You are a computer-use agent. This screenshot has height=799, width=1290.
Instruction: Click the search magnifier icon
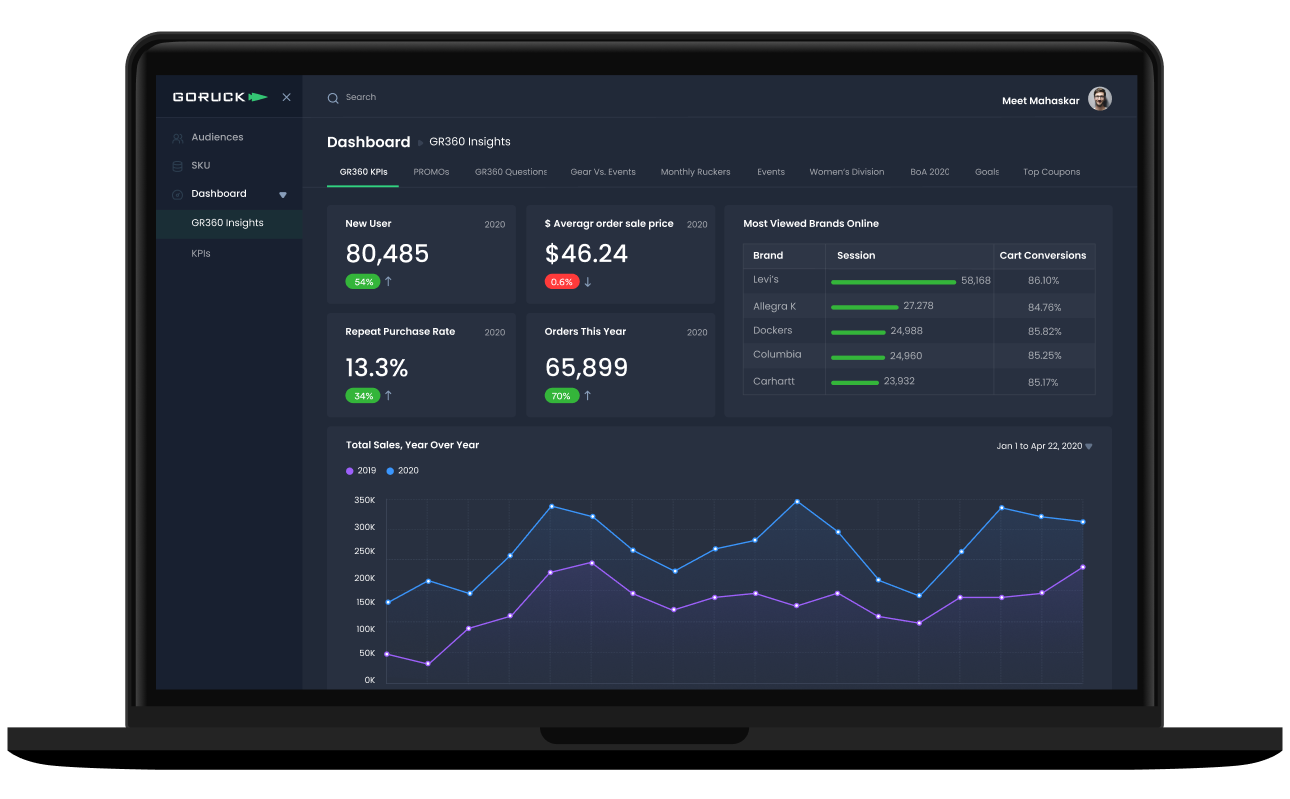[x=333, y=97]
